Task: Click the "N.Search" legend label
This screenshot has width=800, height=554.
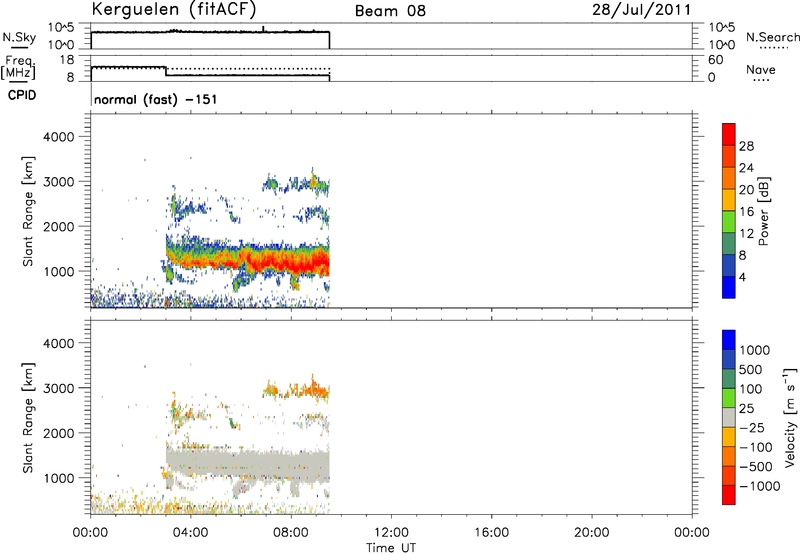Action: 773,37
